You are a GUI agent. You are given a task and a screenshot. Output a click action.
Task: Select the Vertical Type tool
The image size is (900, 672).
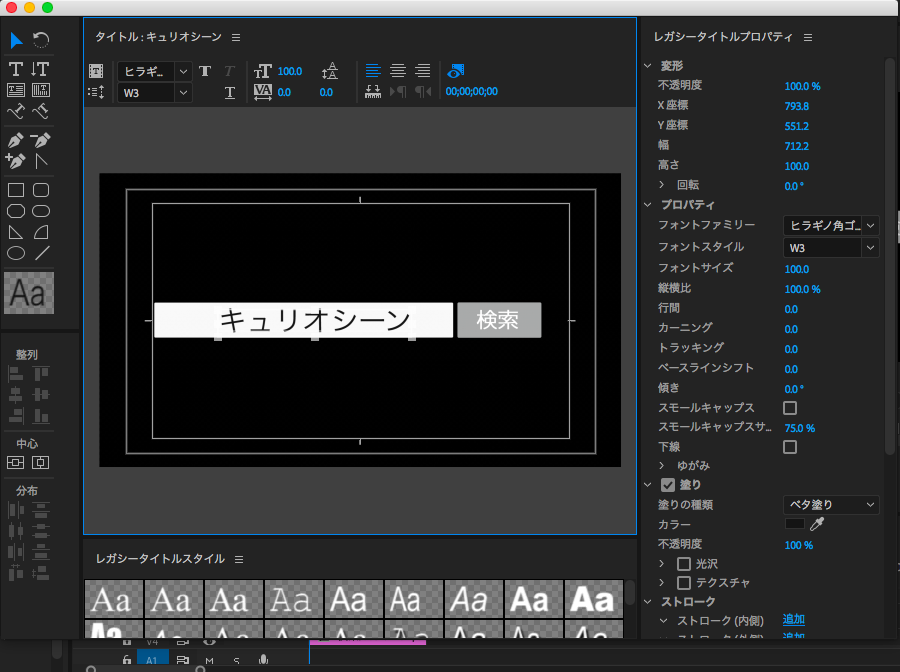[41, 69]
